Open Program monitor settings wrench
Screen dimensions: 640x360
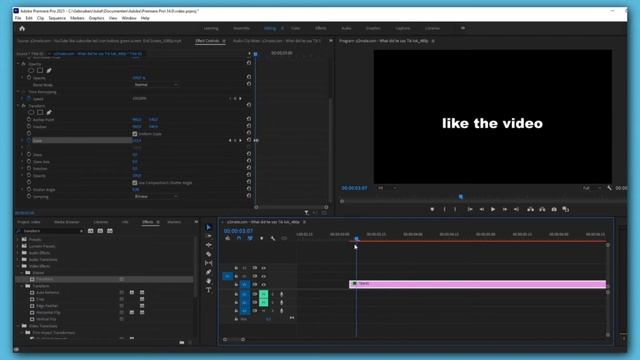tap(609, 188)
